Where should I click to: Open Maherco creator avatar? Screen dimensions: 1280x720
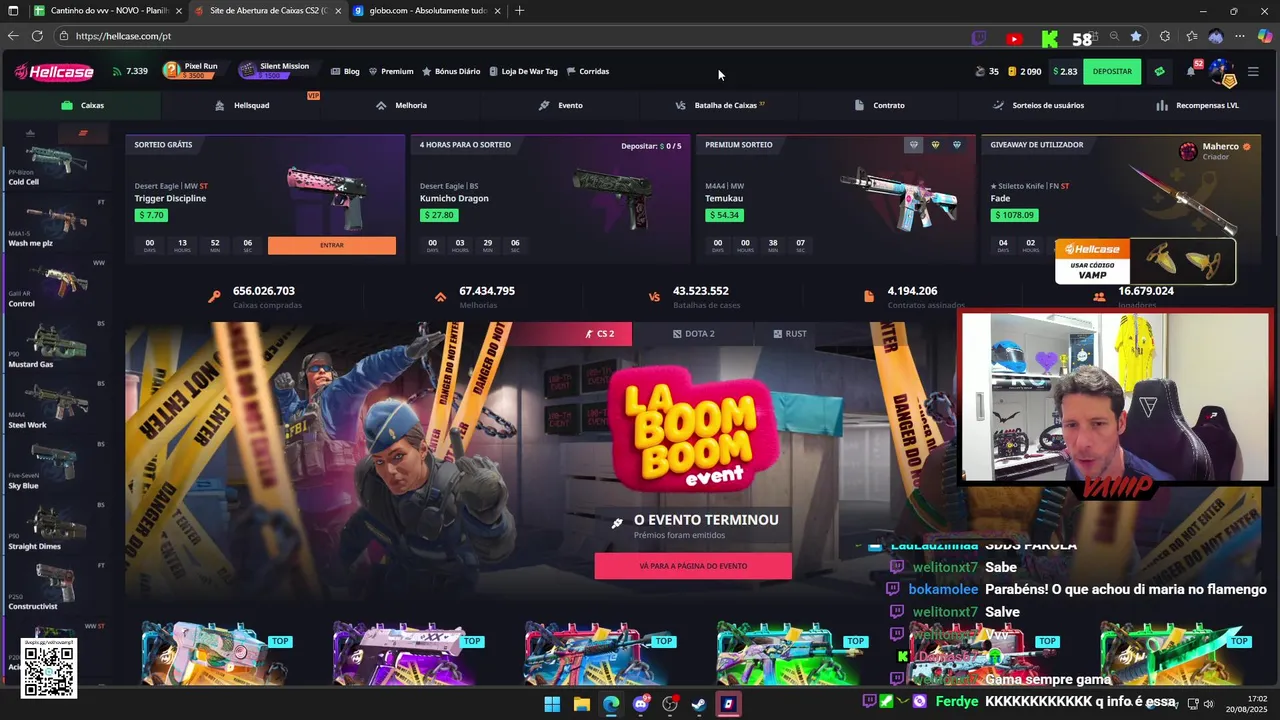tap(1188, 151)
